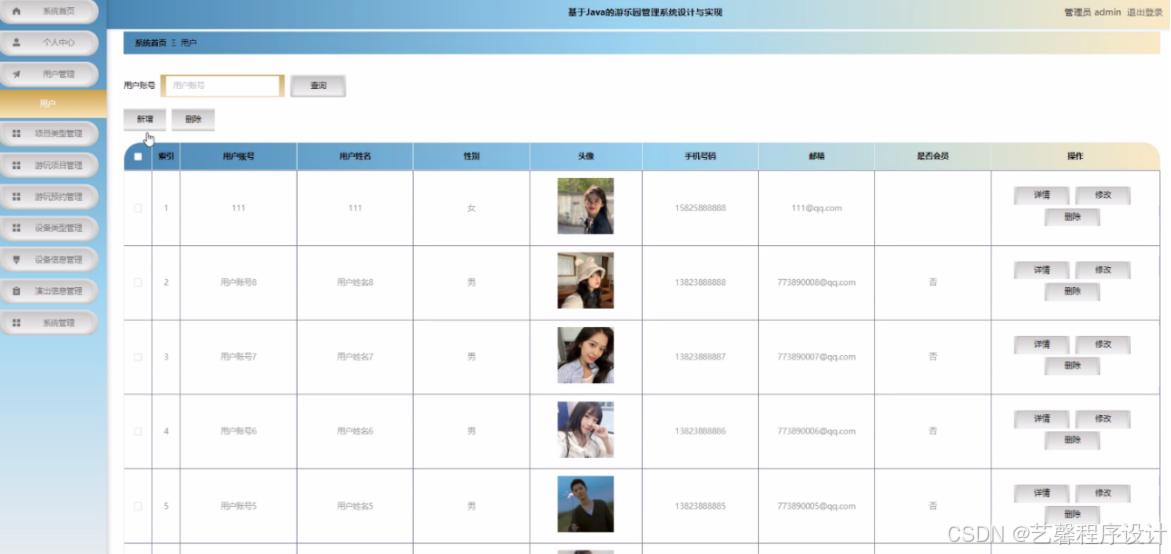Click the grid icon beside 设备类型管理

click(x=16, y=228)
